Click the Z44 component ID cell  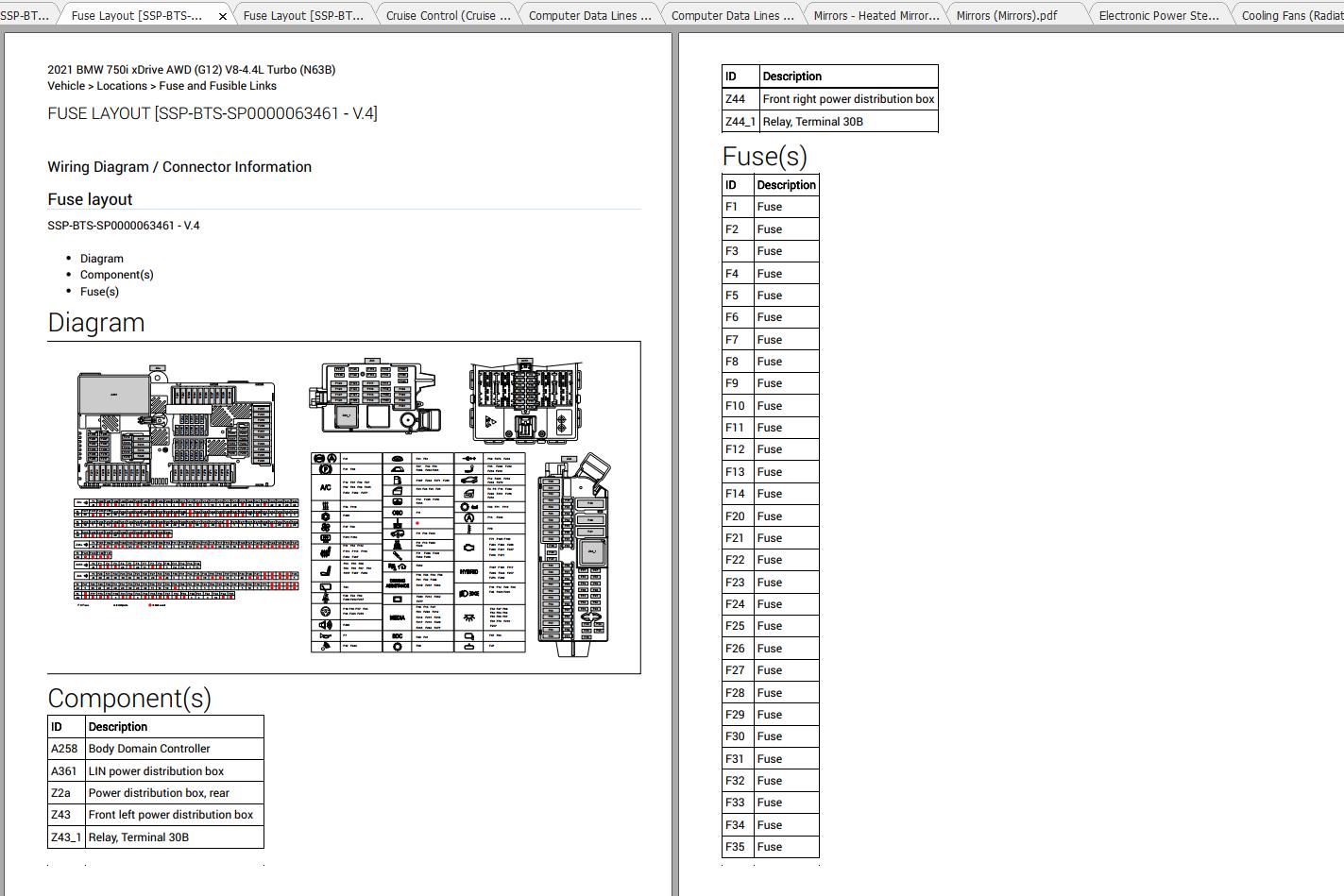pos(740,99)
